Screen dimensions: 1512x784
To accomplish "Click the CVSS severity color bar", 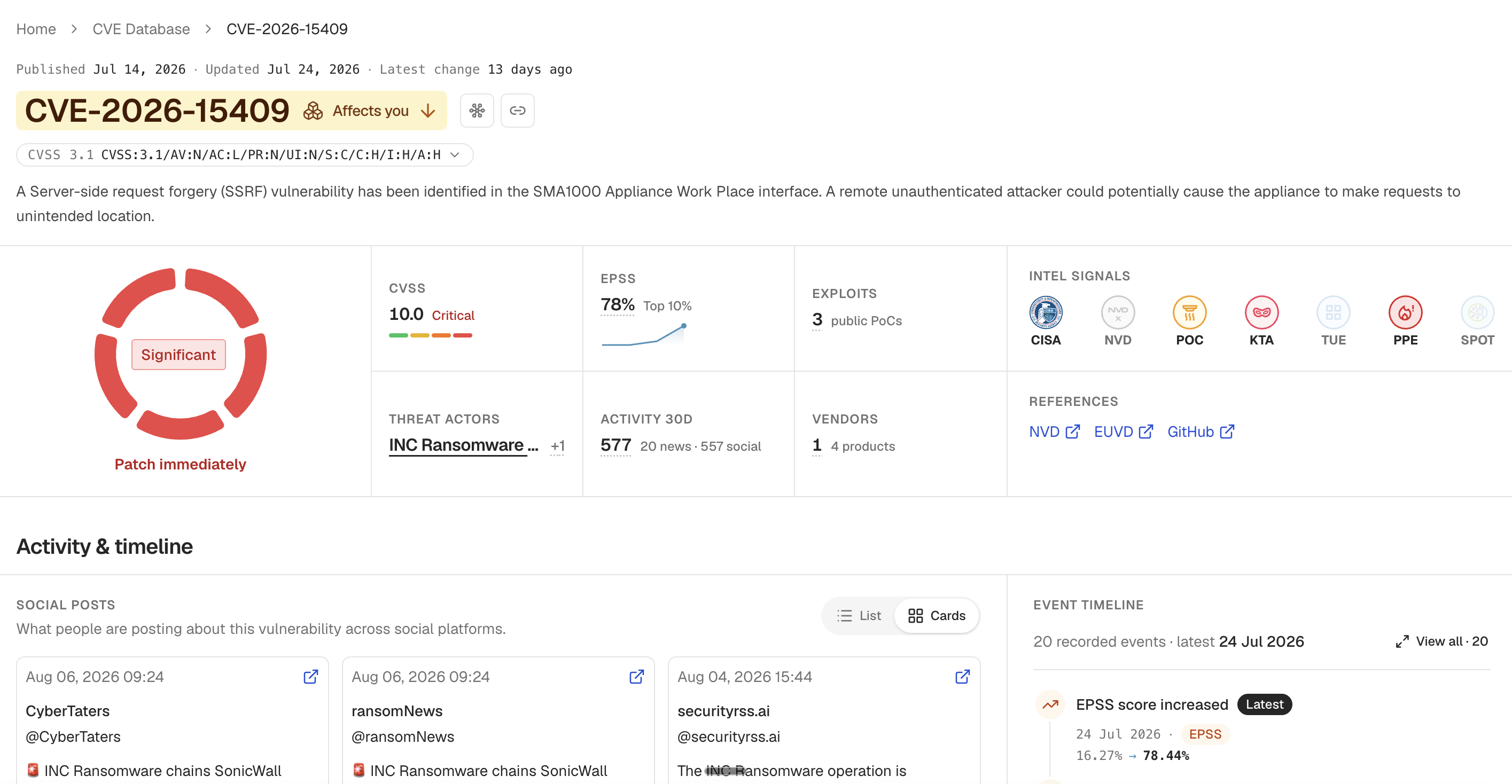I will click(x=430, y=335).
